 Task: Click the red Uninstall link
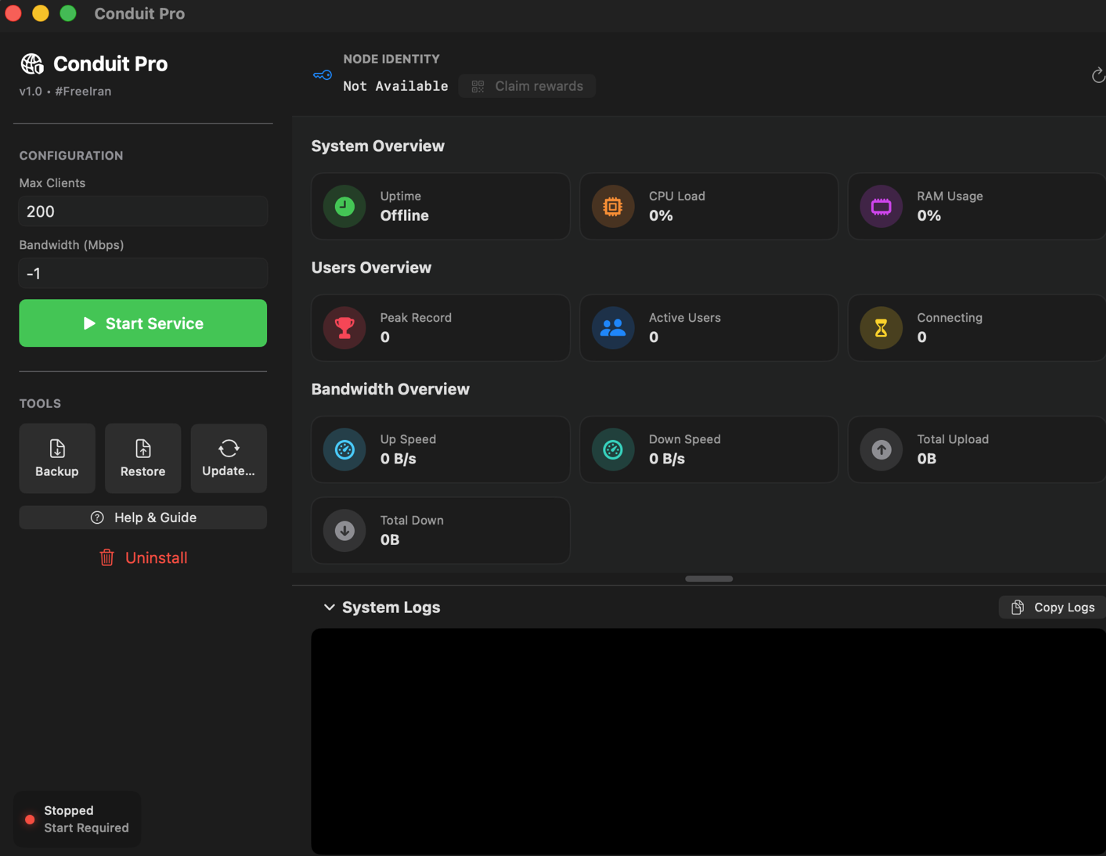[143, 558]
